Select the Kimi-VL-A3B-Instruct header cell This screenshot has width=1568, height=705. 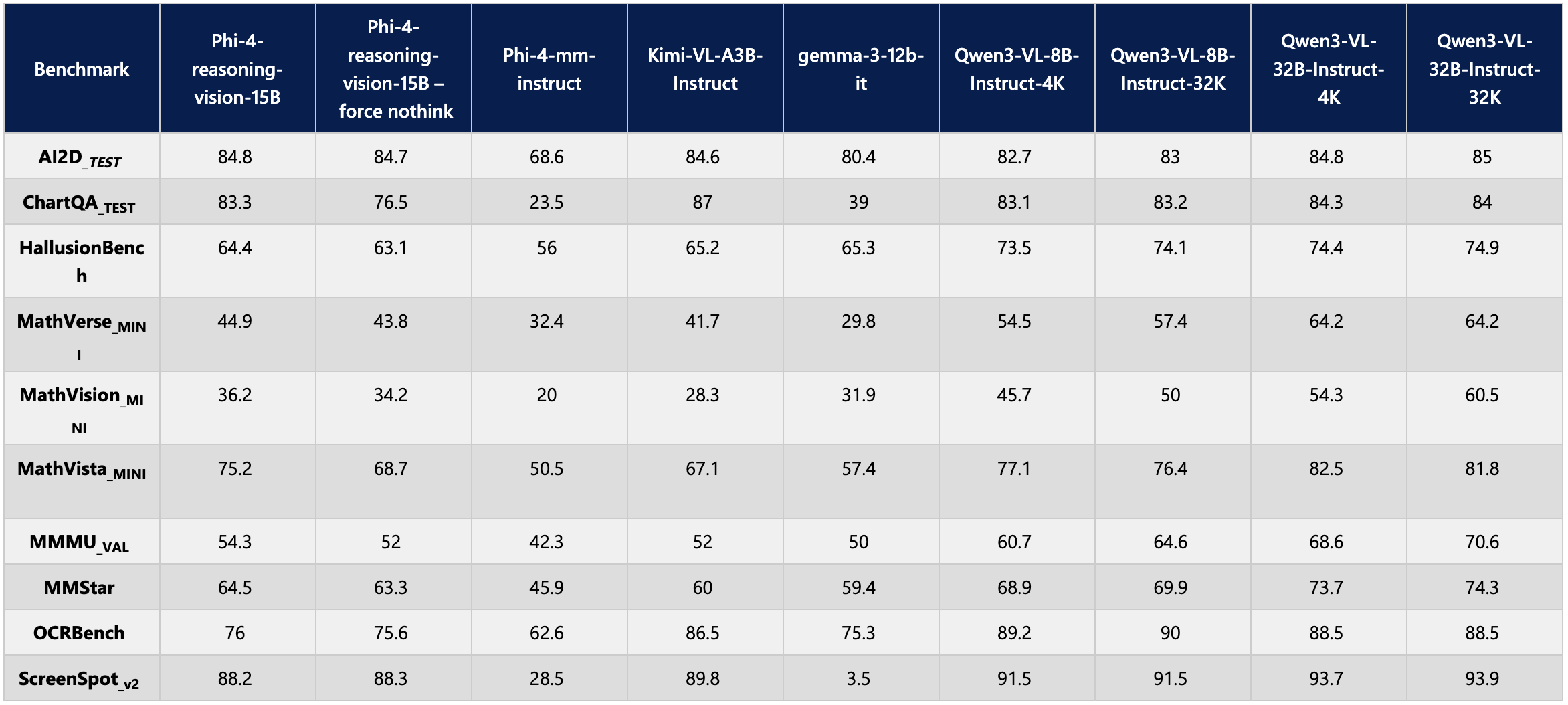(x=705, y=69)
